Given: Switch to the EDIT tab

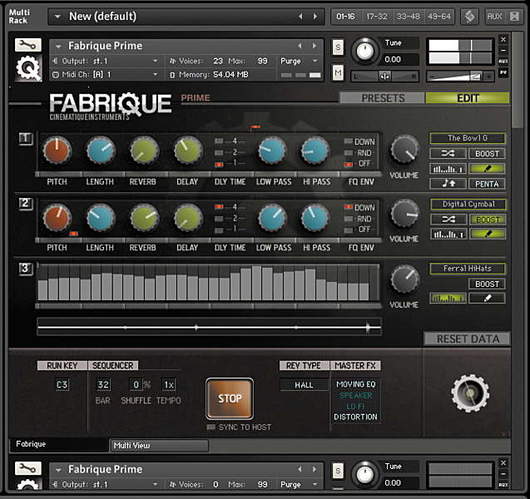Looking at the screenshot, I should pos(468,98).
